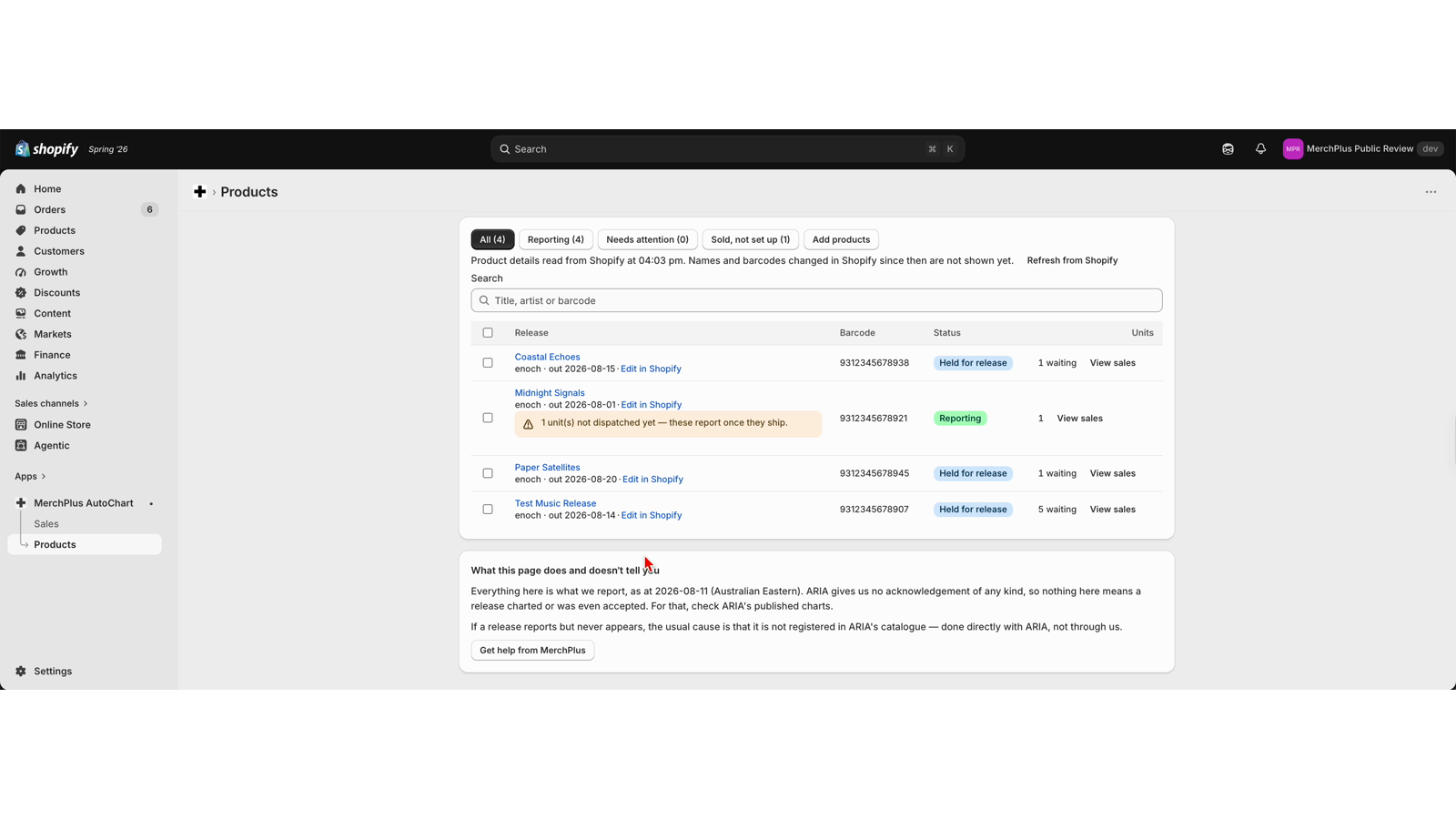Focus the Shopify top search bar
This screenshot has width=1456, height=819.
728,149
